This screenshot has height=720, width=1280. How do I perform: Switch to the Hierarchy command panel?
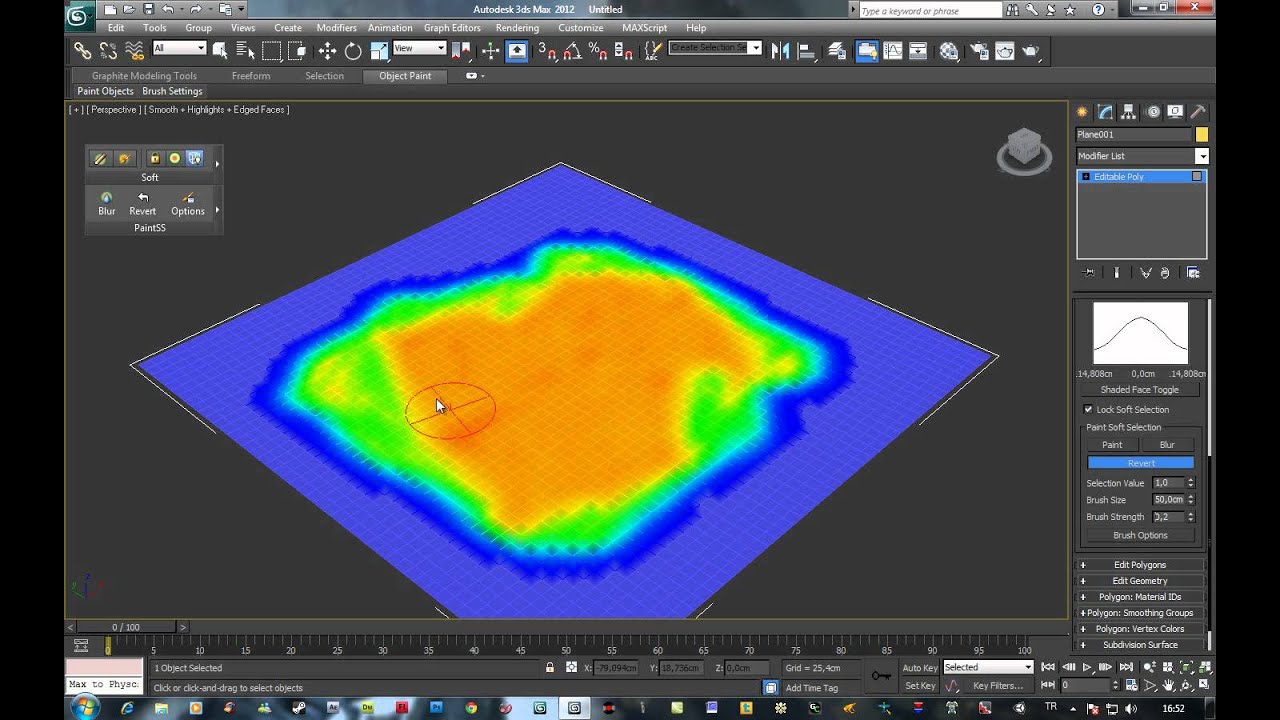[x=1129, y=112]
